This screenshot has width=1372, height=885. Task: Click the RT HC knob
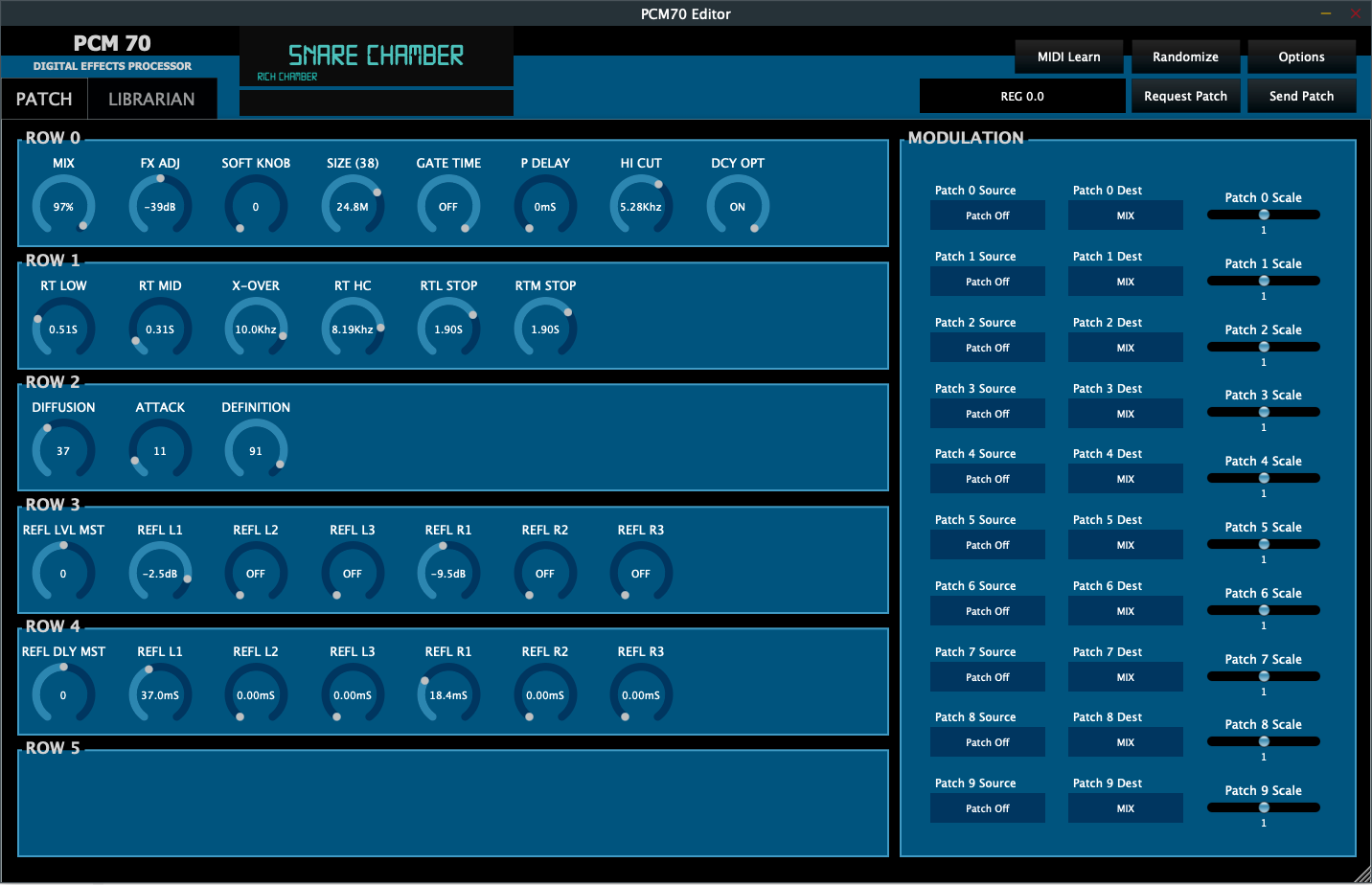click(x=353, y=329)
